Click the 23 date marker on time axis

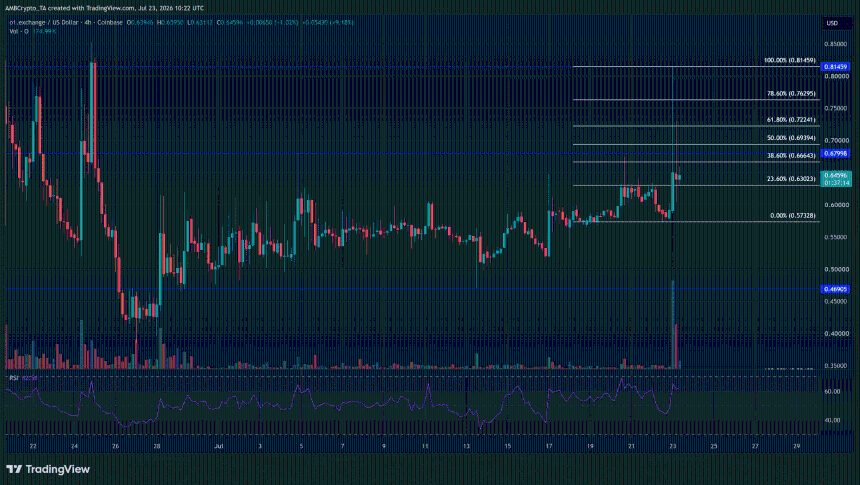click(672, 447)
